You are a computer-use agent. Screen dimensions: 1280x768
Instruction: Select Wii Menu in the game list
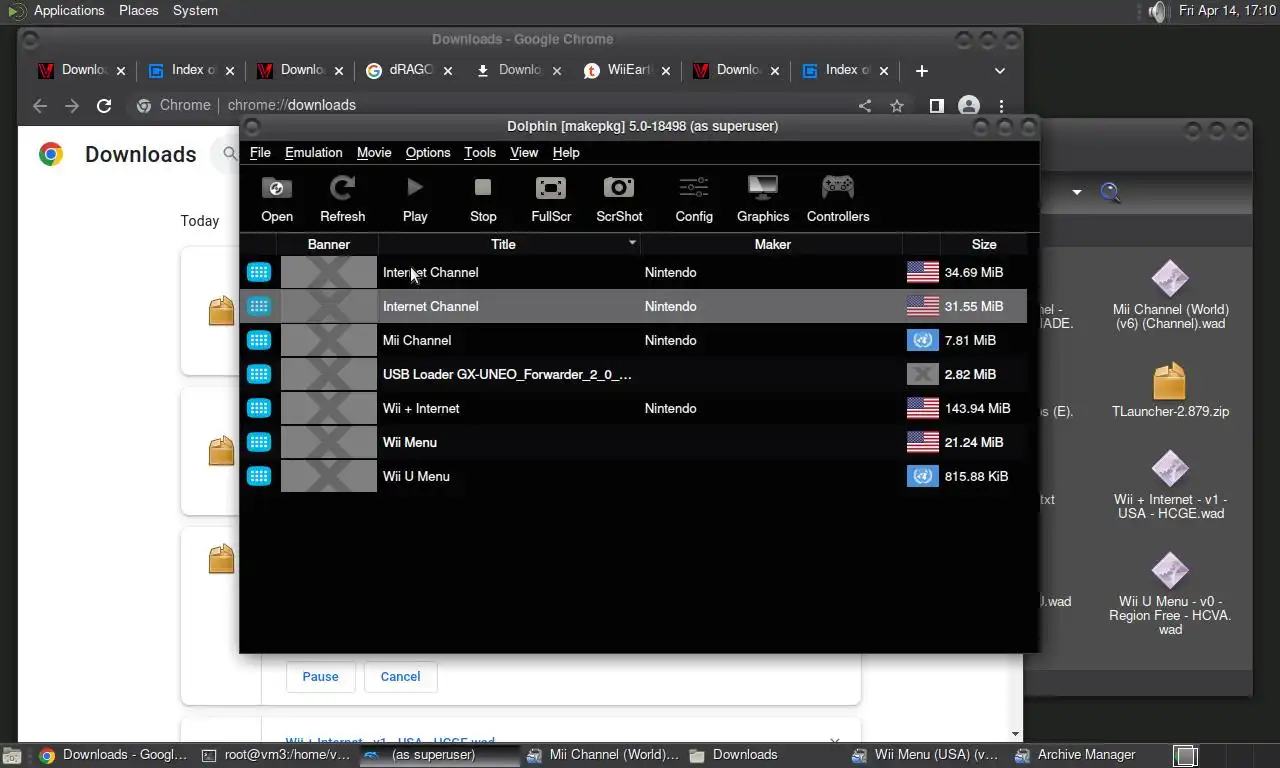[x=634, y=442]
